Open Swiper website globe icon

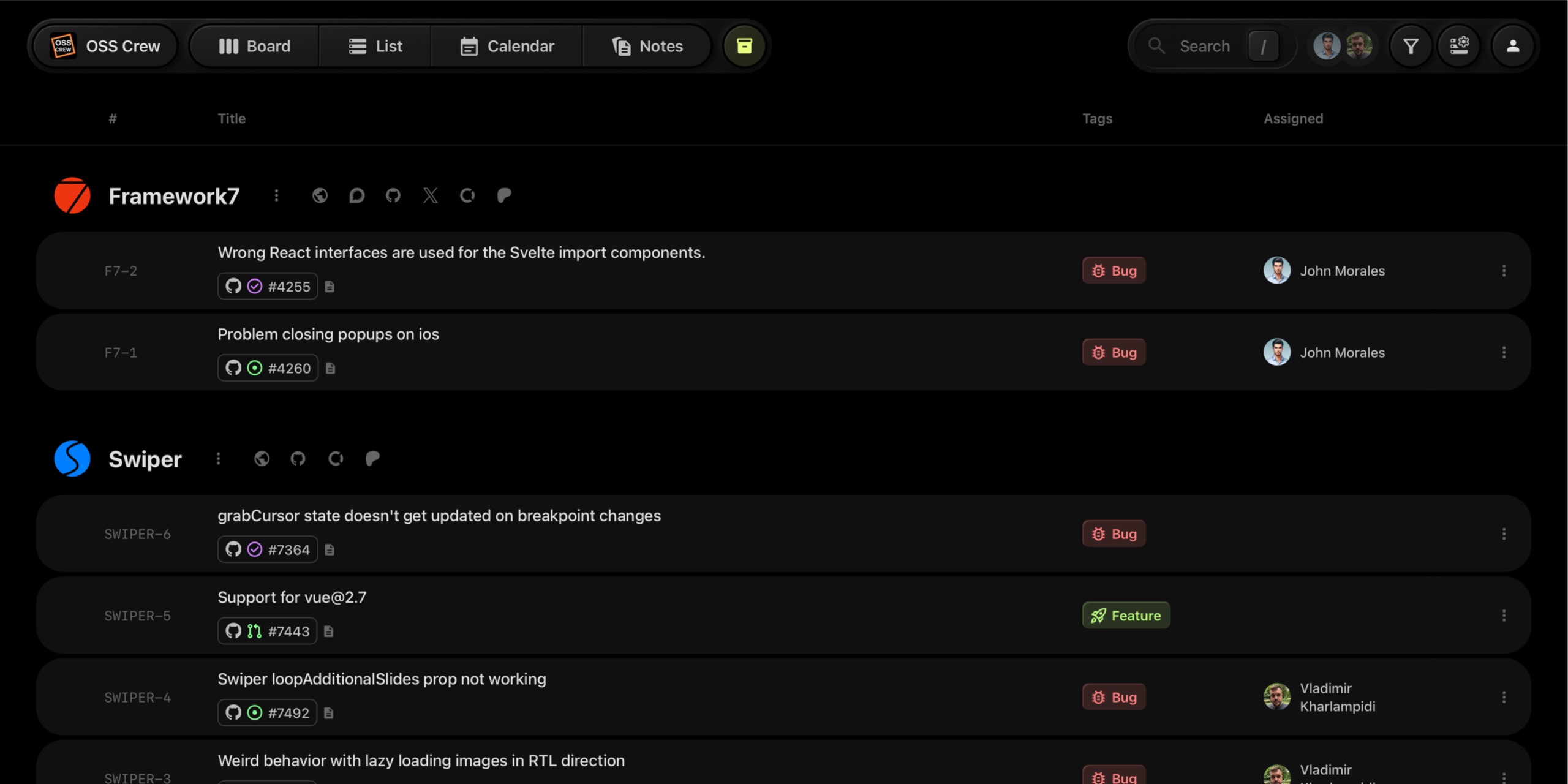pyautogui.click(x=262, y=459)
